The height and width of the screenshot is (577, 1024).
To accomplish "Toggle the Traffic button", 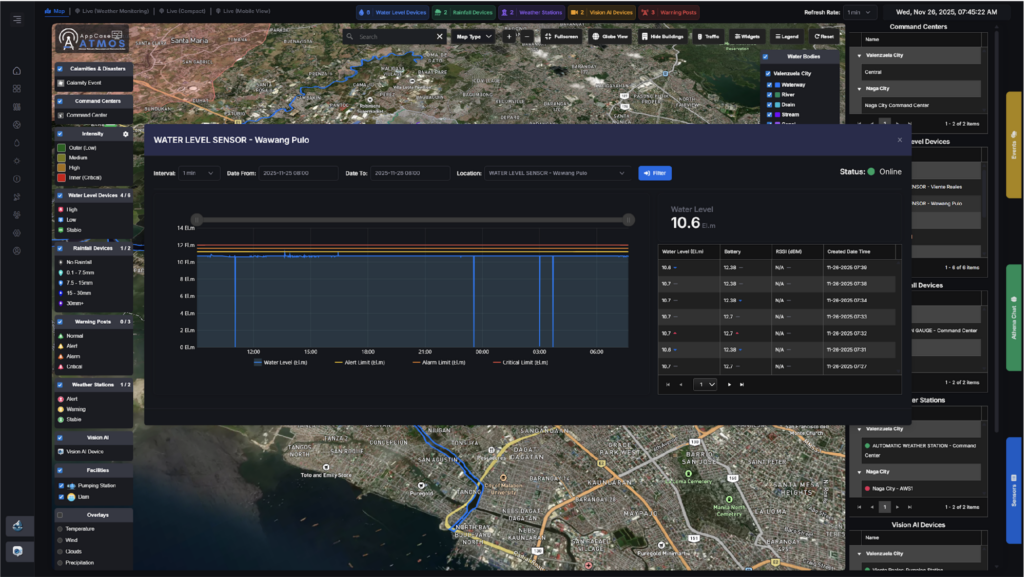I will point(708,37).
